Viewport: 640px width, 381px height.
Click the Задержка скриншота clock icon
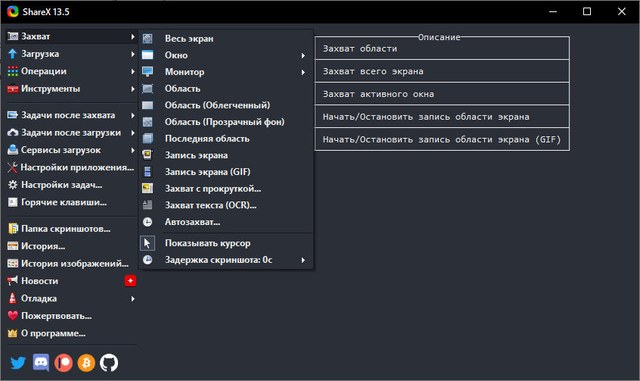147,260
